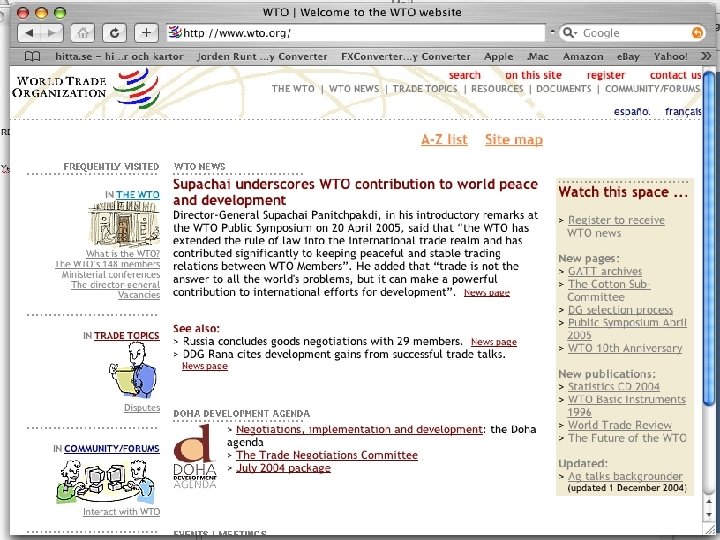This screenshot has width=720, height=540.
Task: Click the scrollbar down arrow
Action: (709, 513)
